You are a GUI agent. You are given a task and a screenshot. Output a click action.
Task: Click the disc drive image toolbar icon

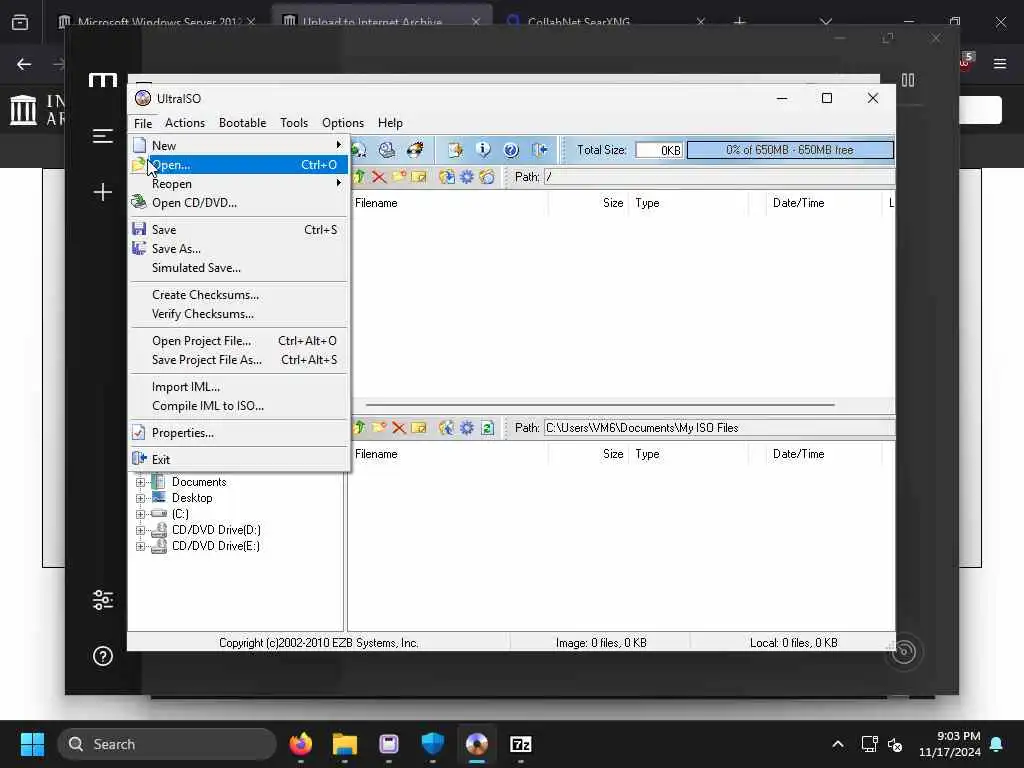387,150
